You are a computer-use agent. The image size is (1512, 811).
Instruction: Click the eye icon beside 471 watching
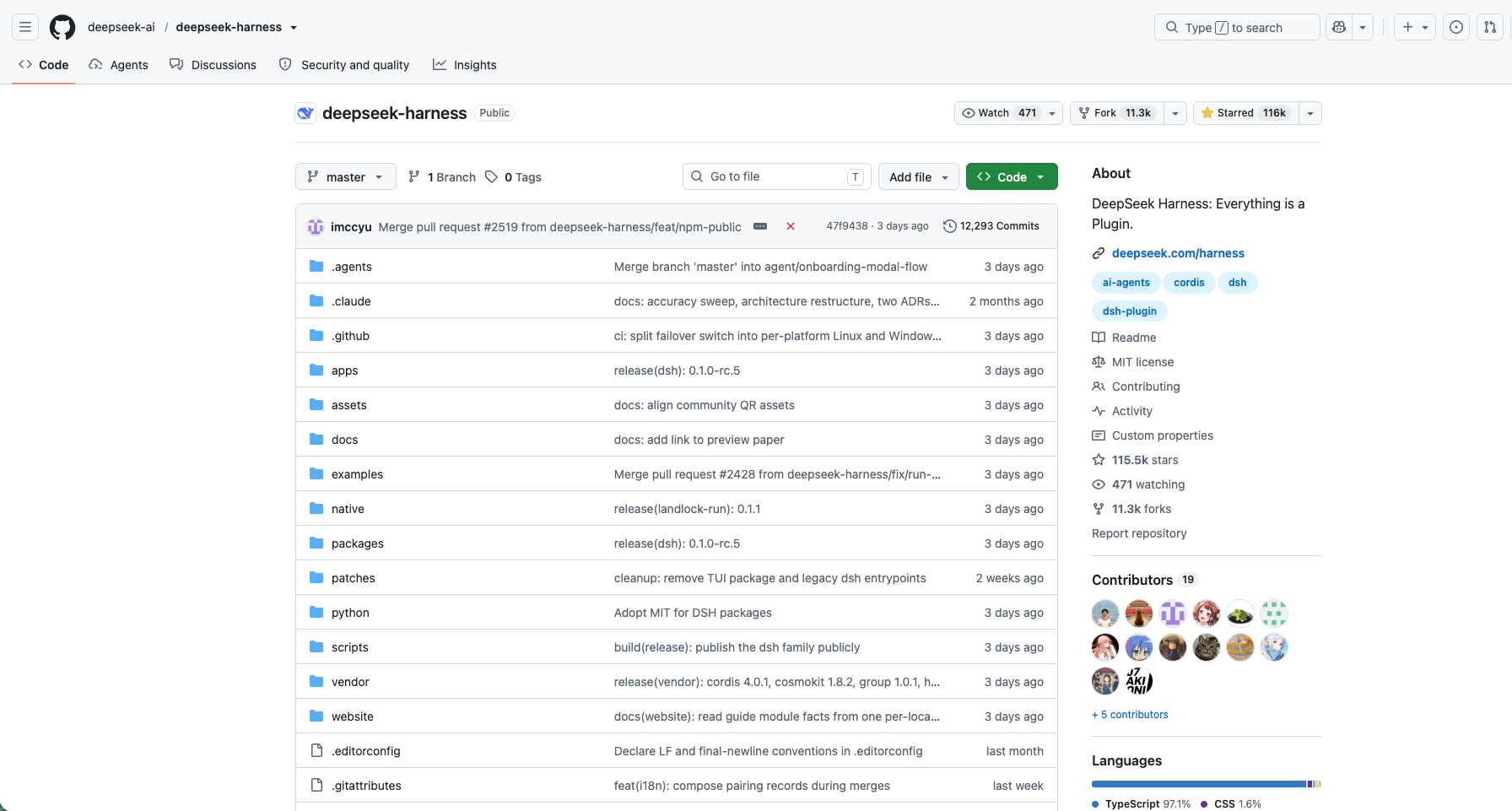1099,484
